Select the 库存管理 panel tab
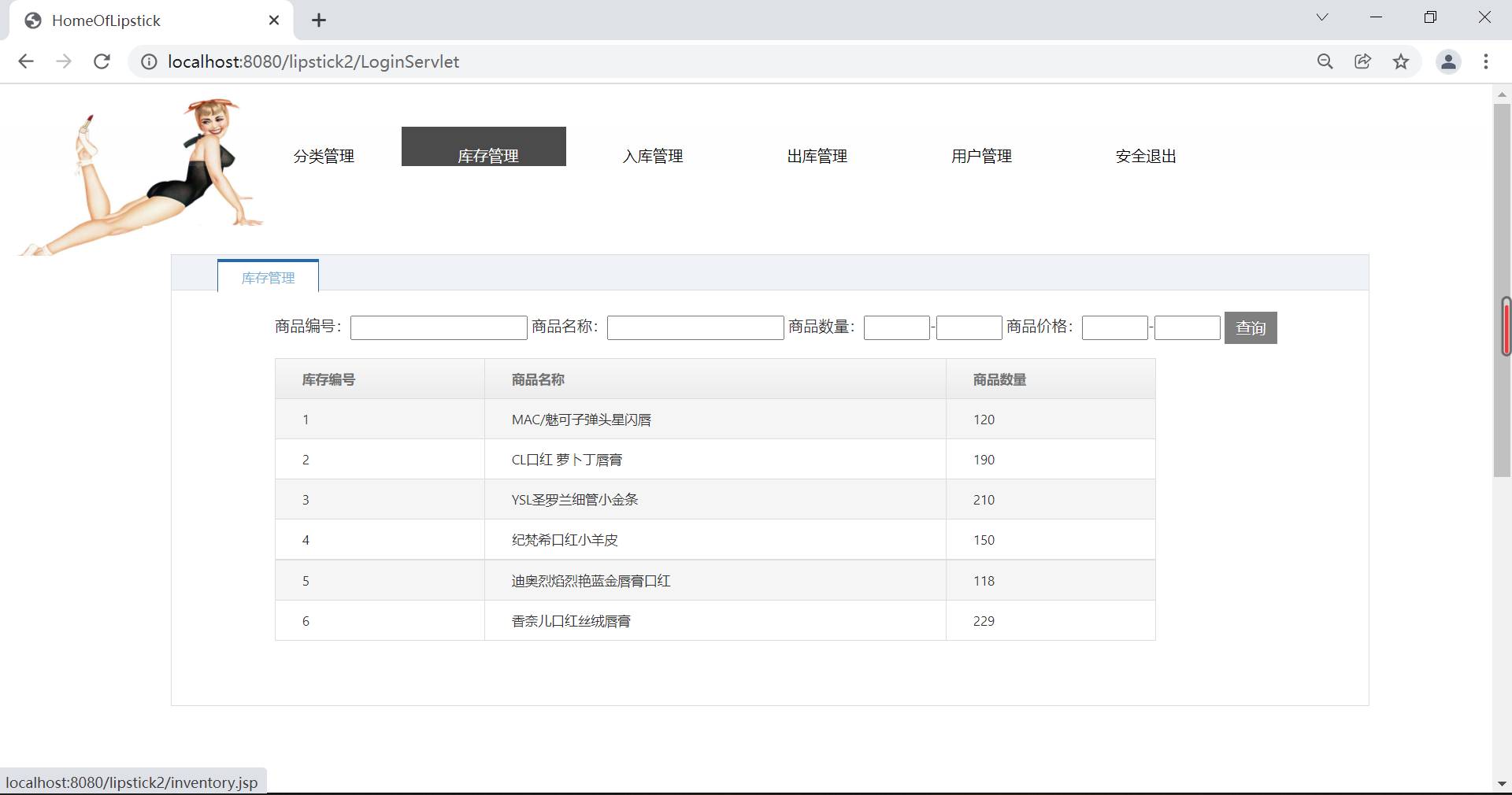Screen dimensions: 1512x795 (x=268, y=276)
